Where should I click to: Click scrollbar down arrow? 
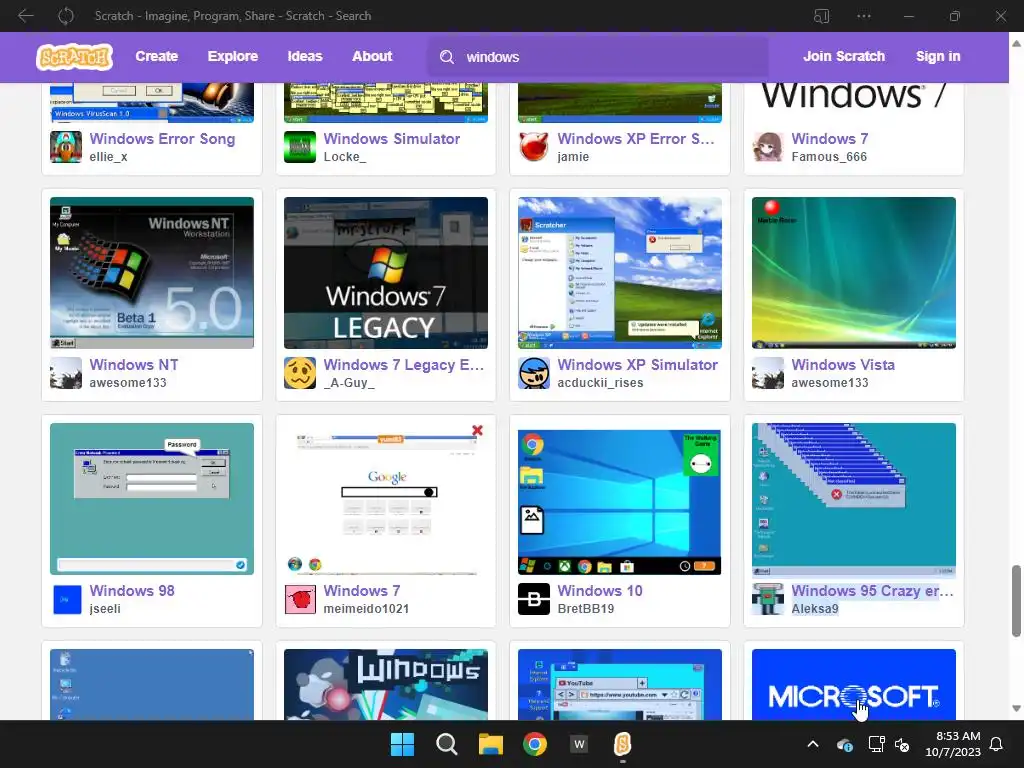pos(1016,709)
